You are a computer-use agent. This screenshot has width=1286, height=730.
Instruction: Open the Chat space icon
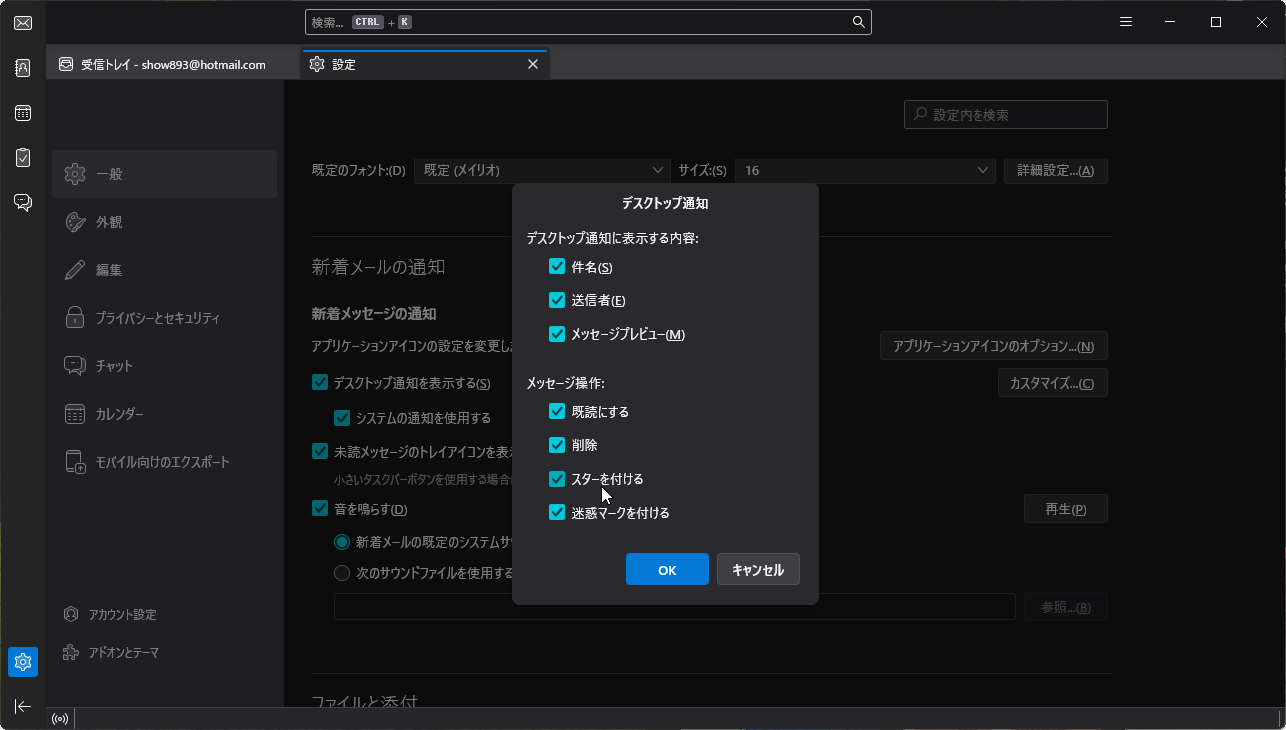(22, 202)
